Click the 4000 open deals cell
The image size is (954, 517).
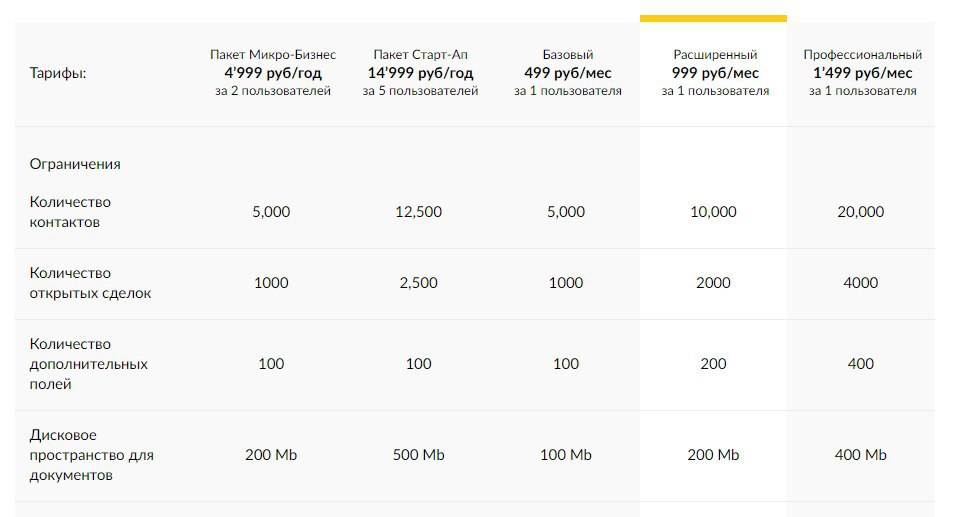(861, 283)
